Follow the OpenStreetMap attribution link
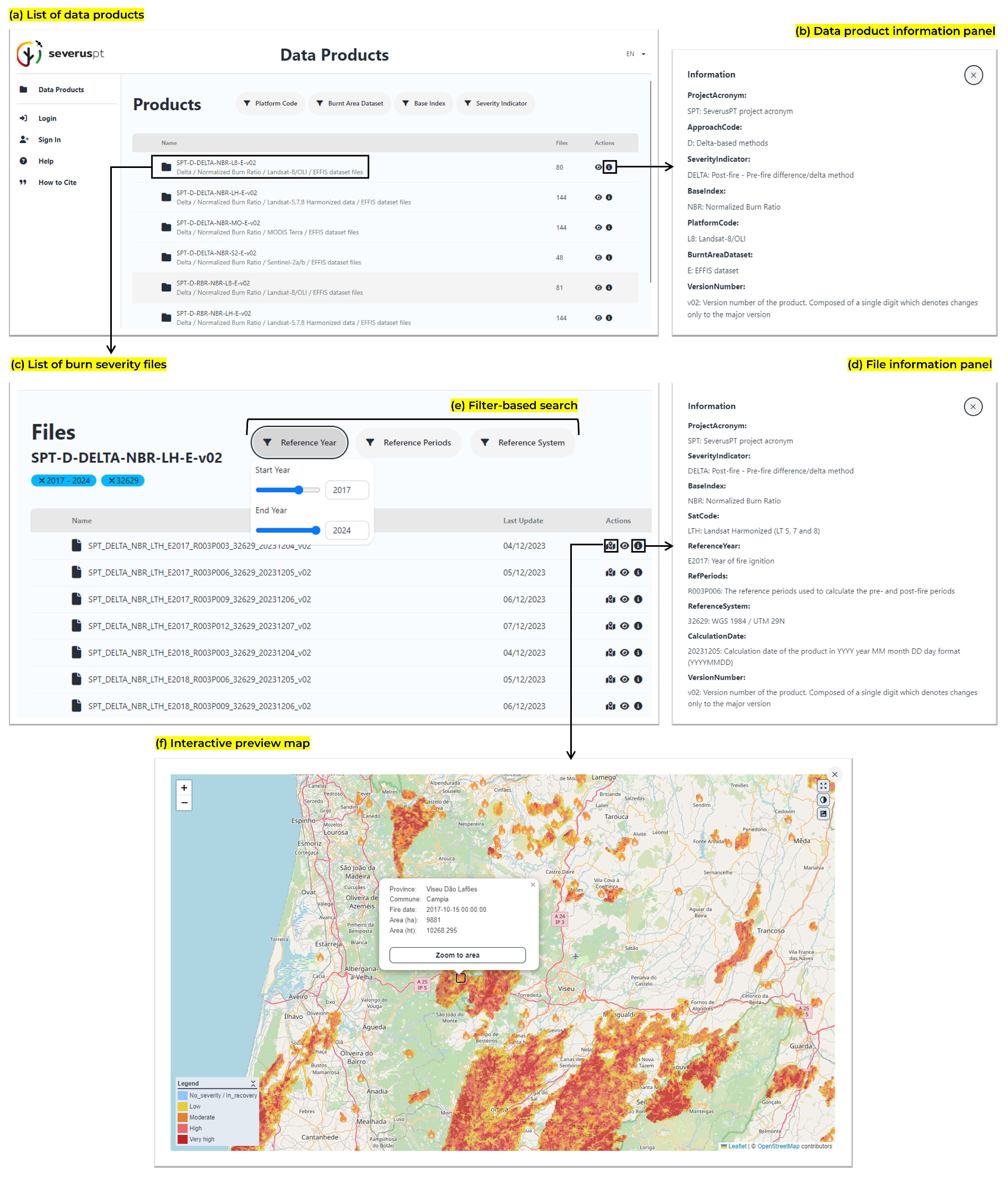 778,1146
